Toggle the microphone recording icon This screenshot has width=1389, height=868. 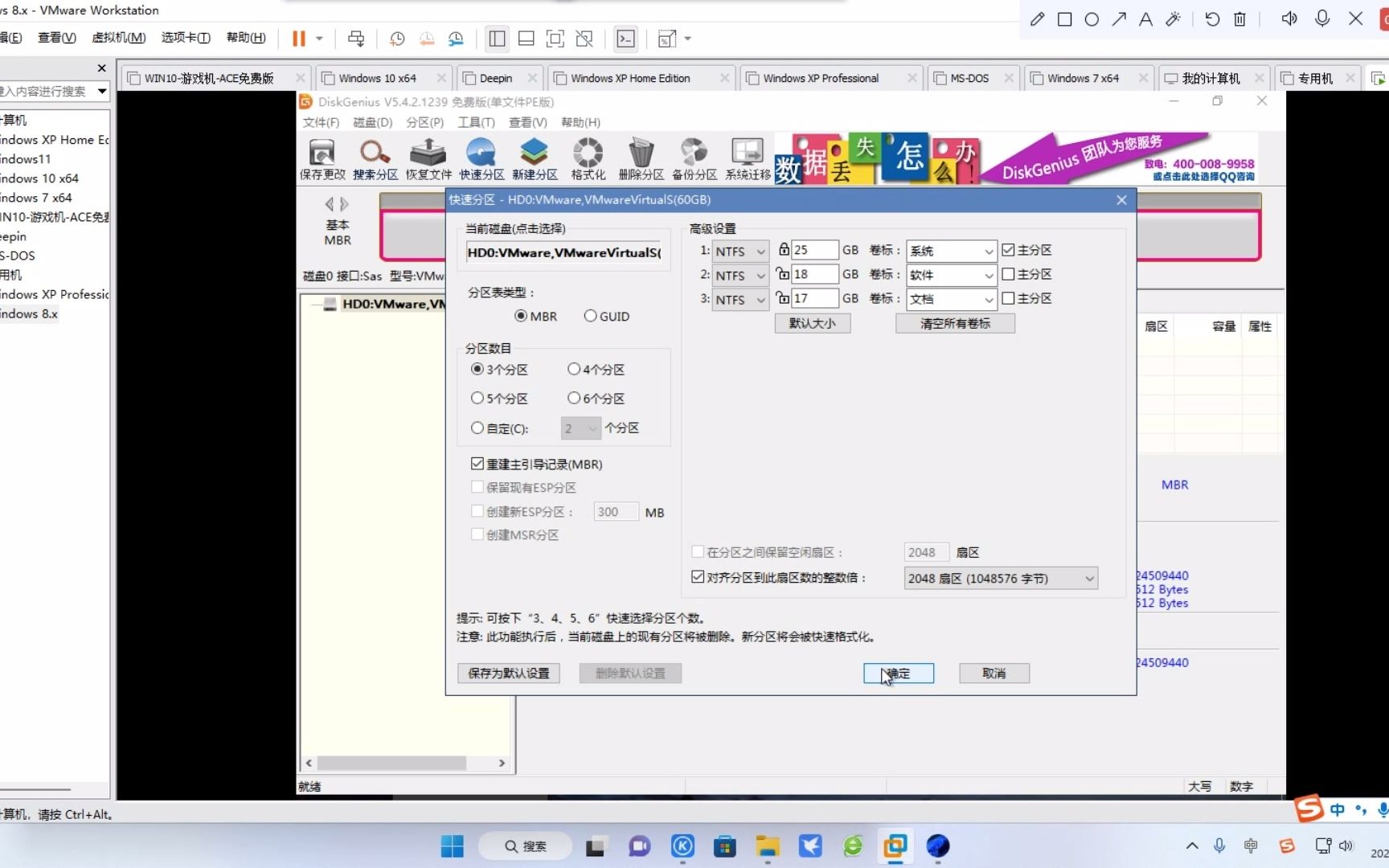coord(1322,18)
